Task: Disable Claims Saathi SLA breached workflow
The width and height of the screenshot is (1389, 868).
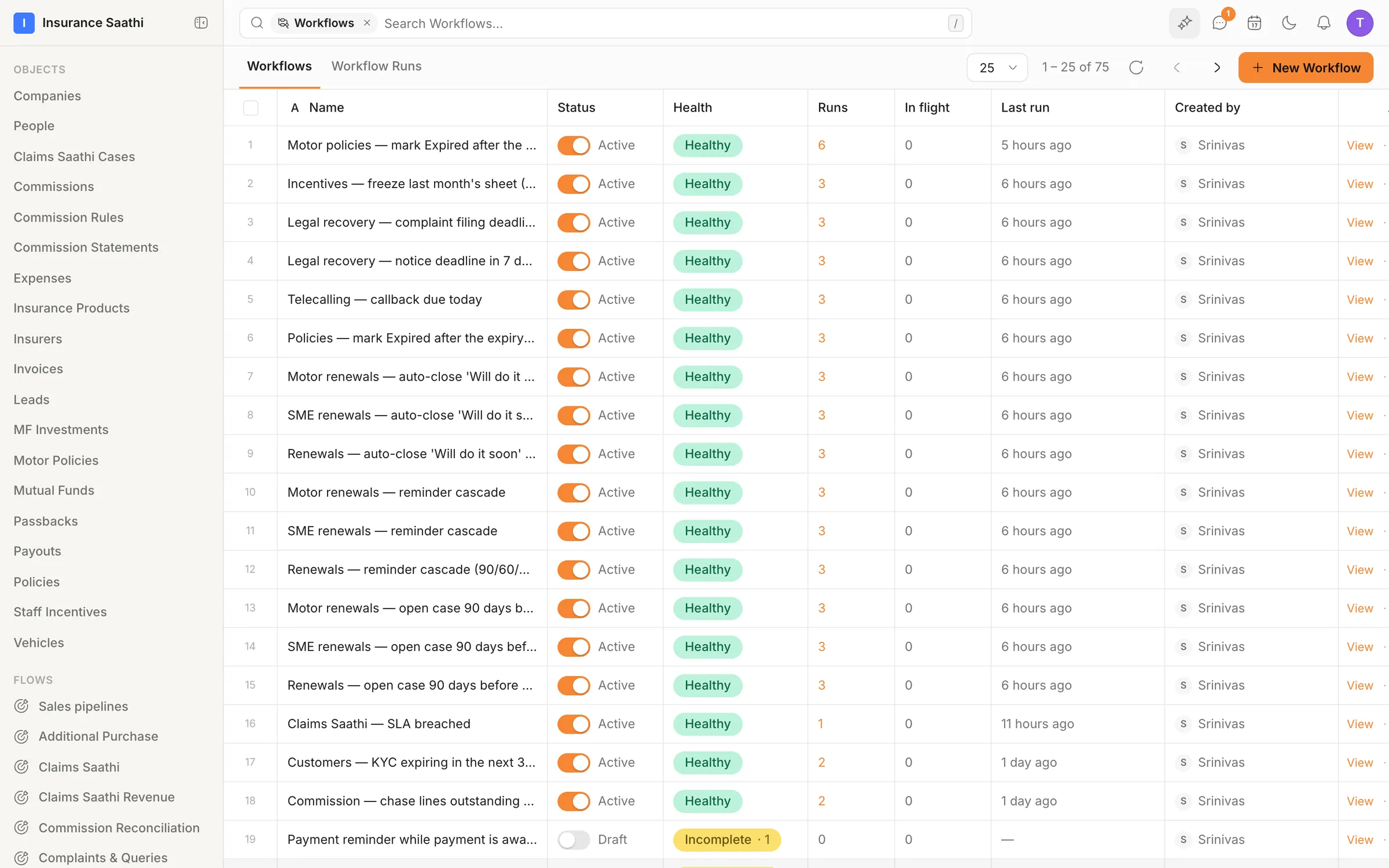Action: [573, 724]
